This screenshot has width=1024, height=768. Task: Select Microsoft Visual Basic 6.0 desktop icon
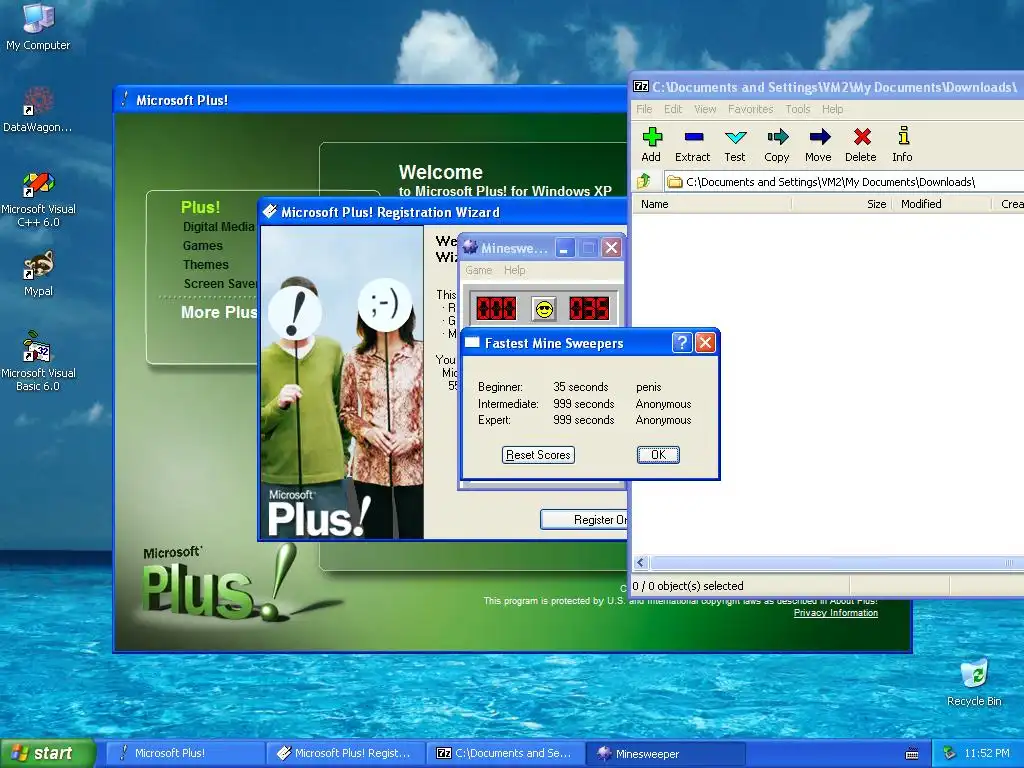[x=38, y=361]
